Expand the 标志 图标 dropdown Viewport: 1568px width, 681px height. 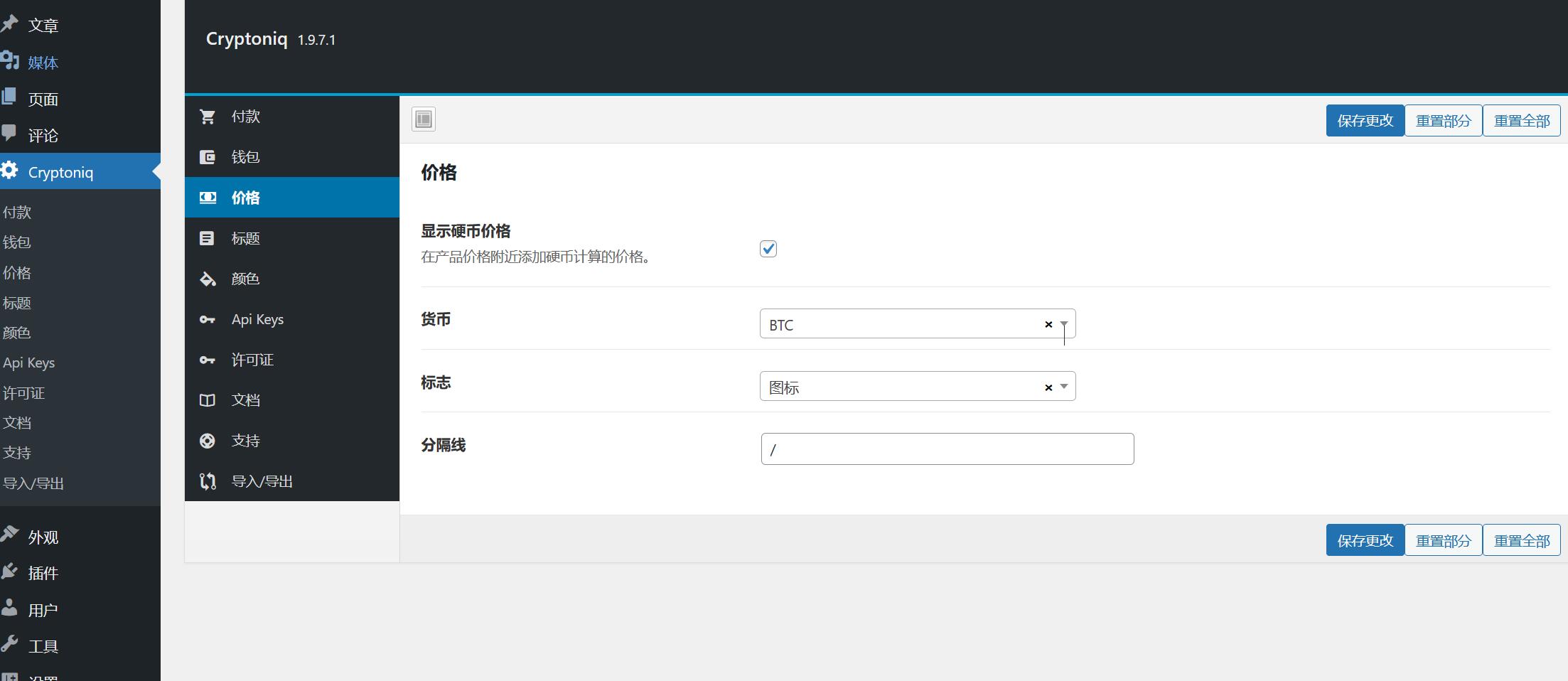coord(1064,387)
